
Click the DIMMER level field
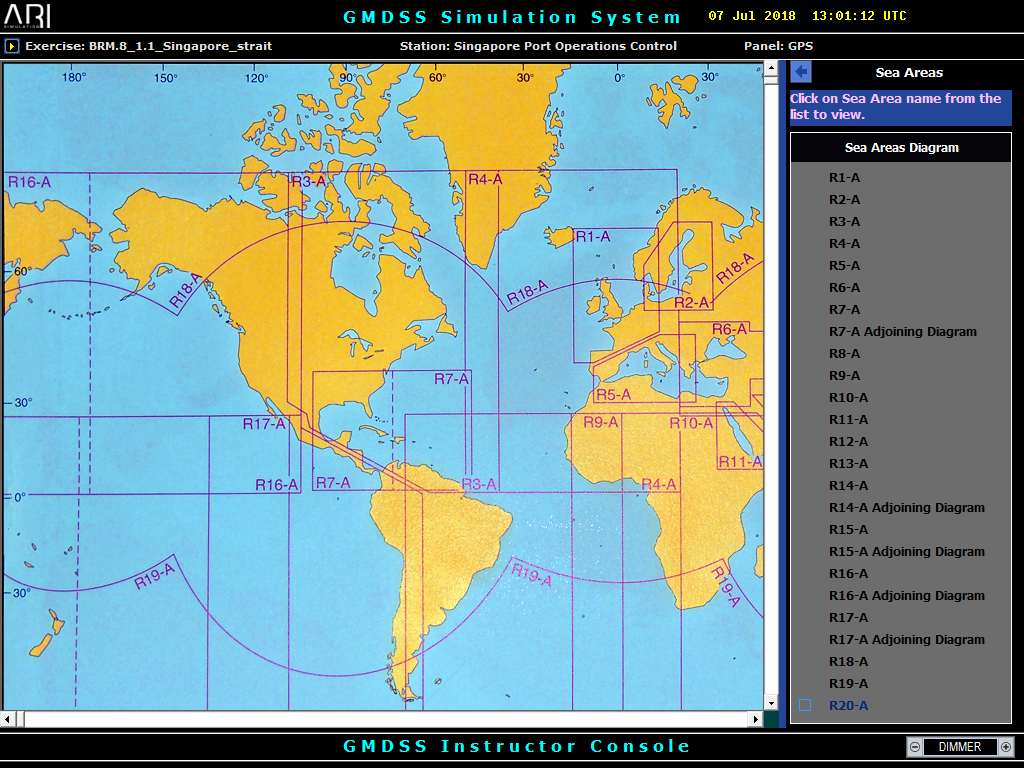[960, 746]
